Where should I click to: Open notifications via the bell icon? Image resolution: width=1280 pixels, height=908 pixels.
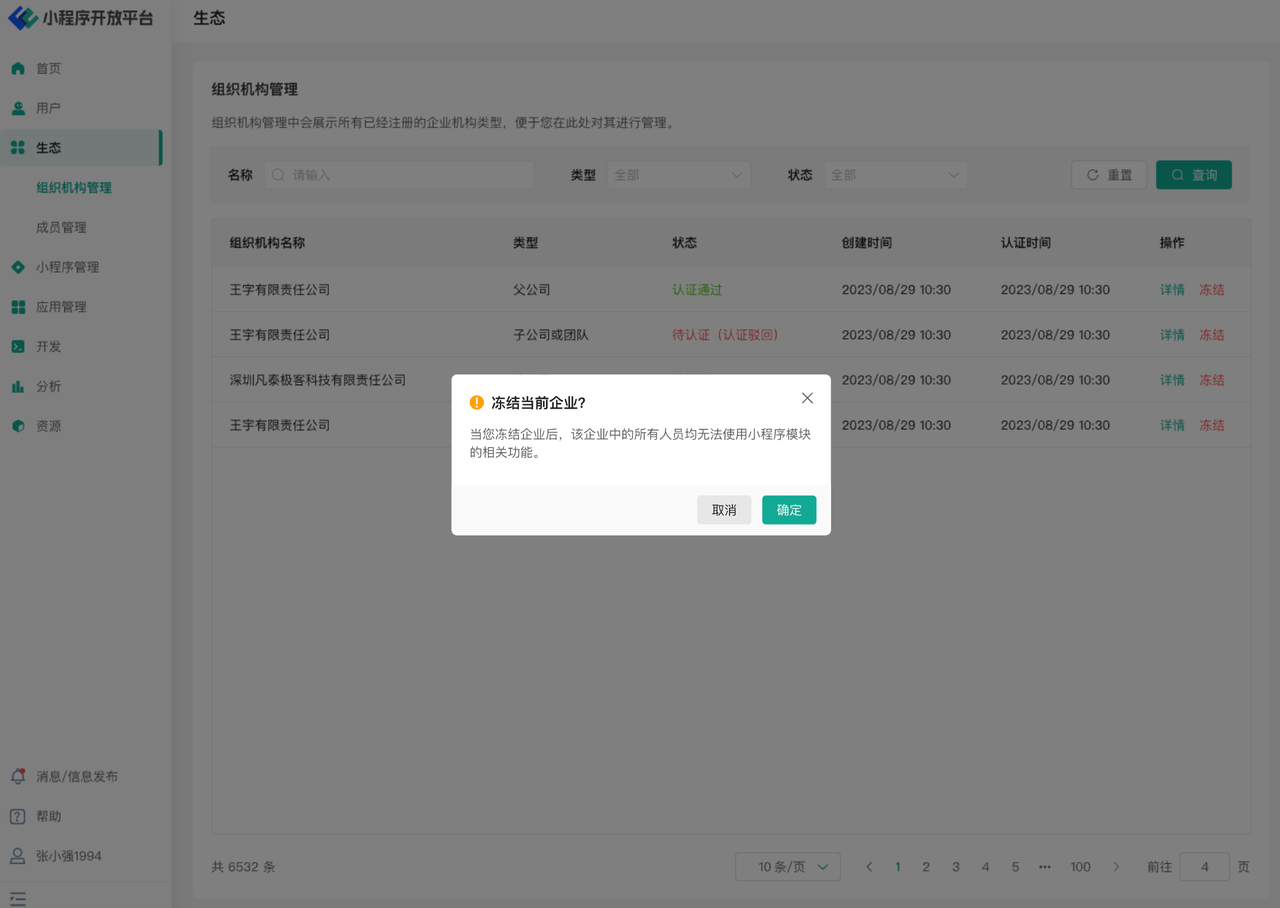tap(18, 776)
